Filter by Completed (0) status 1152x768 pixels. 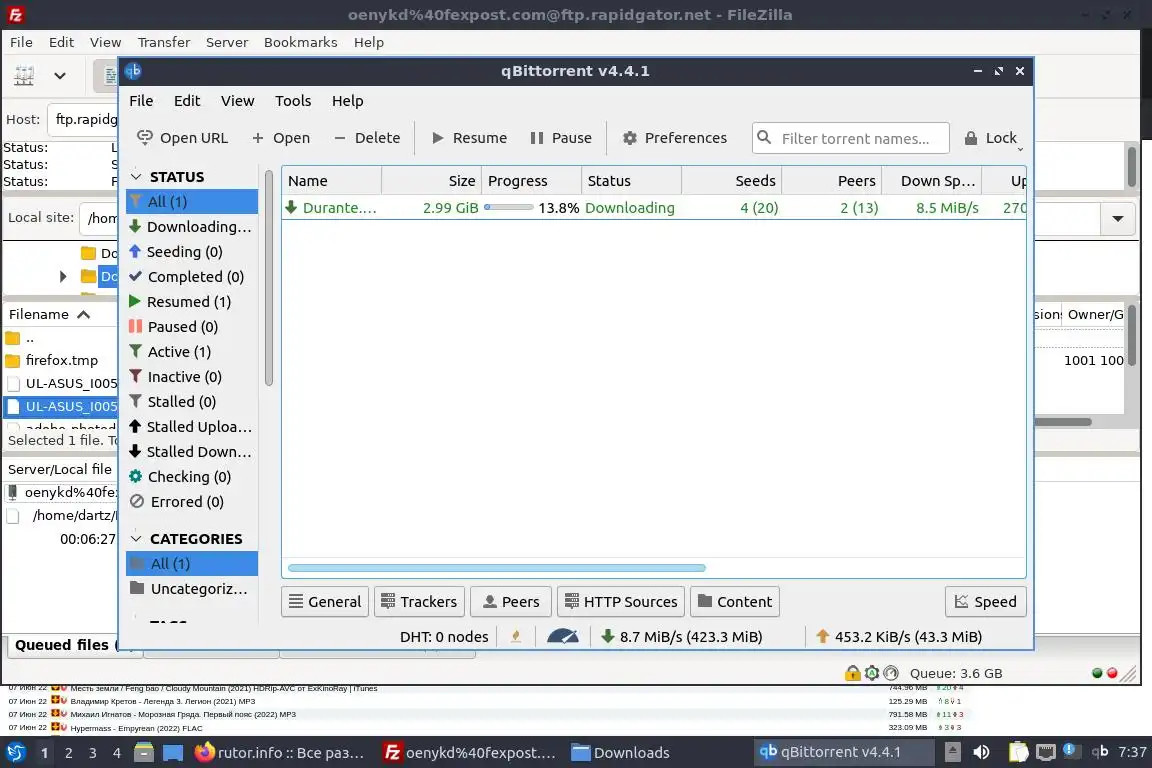(192, 276)
